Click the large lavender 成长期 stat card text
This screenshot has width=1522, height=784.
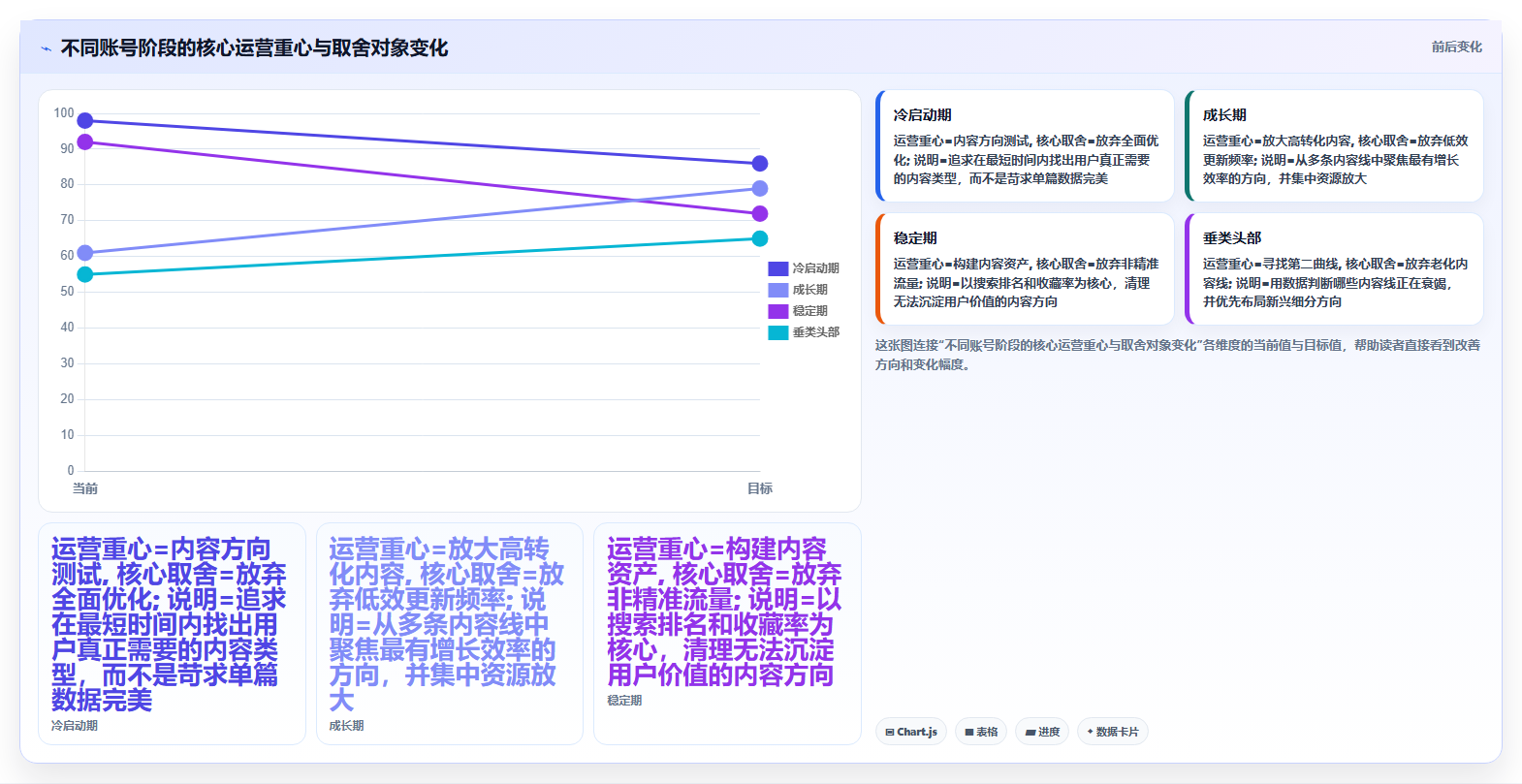tap(447, 624)
